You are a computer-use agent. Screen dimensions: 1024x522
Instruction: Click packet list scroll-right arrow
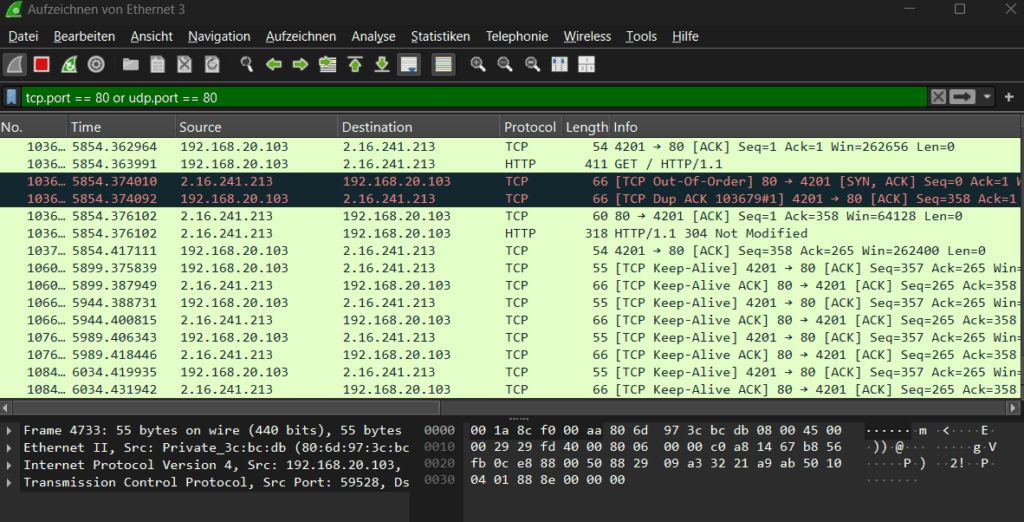(1014, 408)
